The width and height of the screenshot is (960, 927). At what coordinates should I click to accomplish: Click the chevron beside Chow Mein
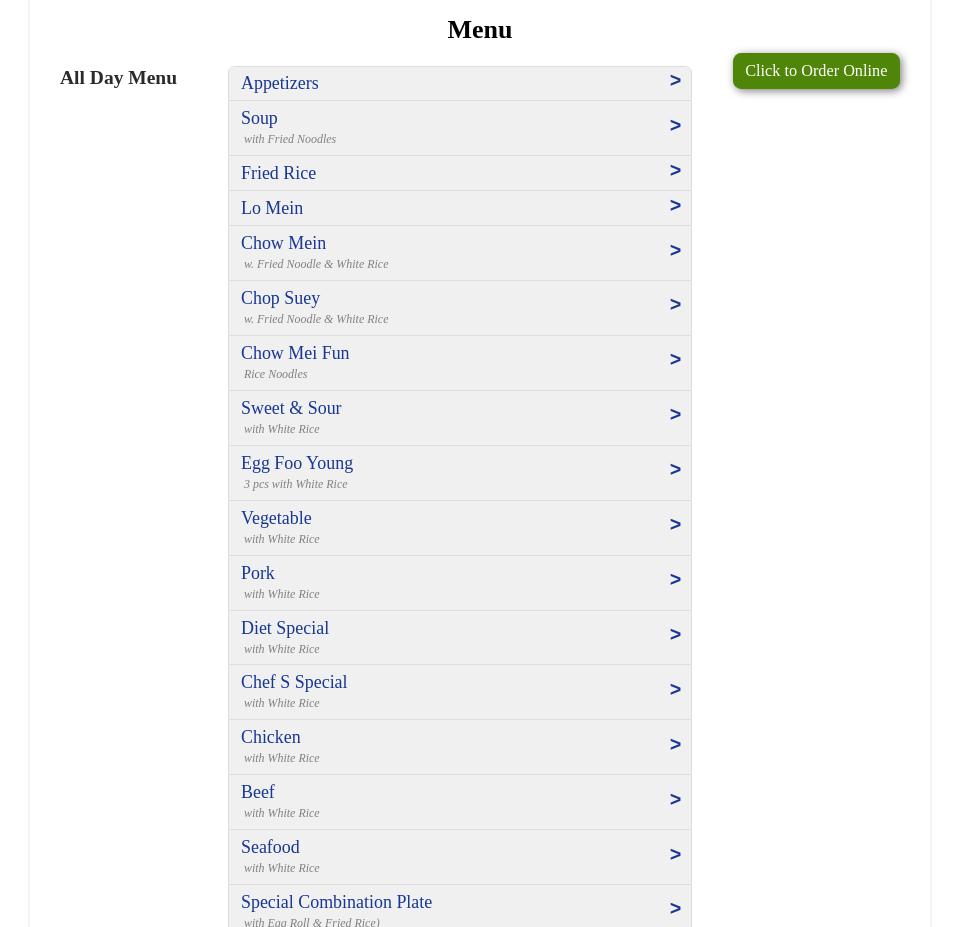675,251
